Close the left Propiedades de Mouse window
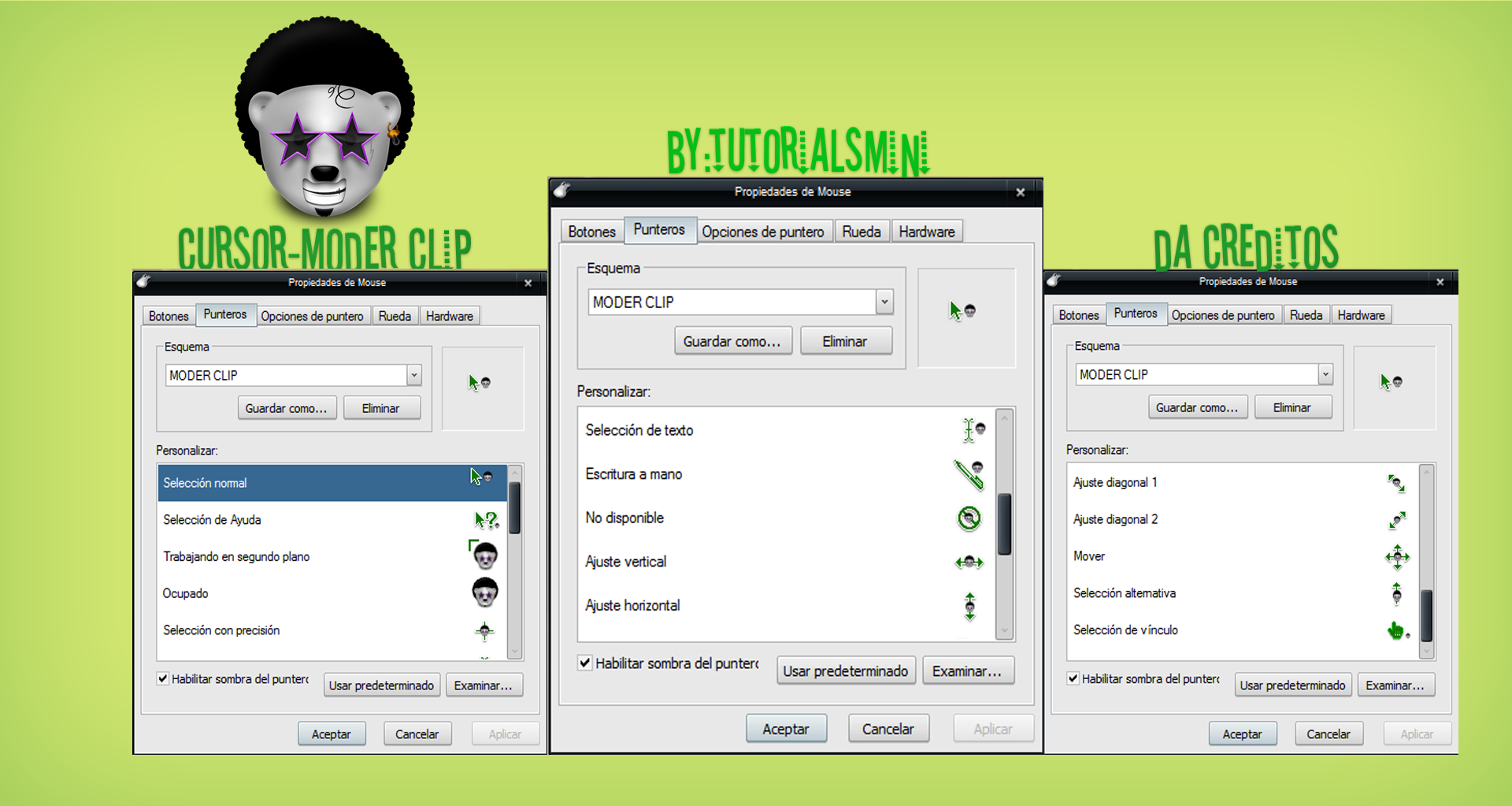The image size is (1512, 806). point(528,283)
